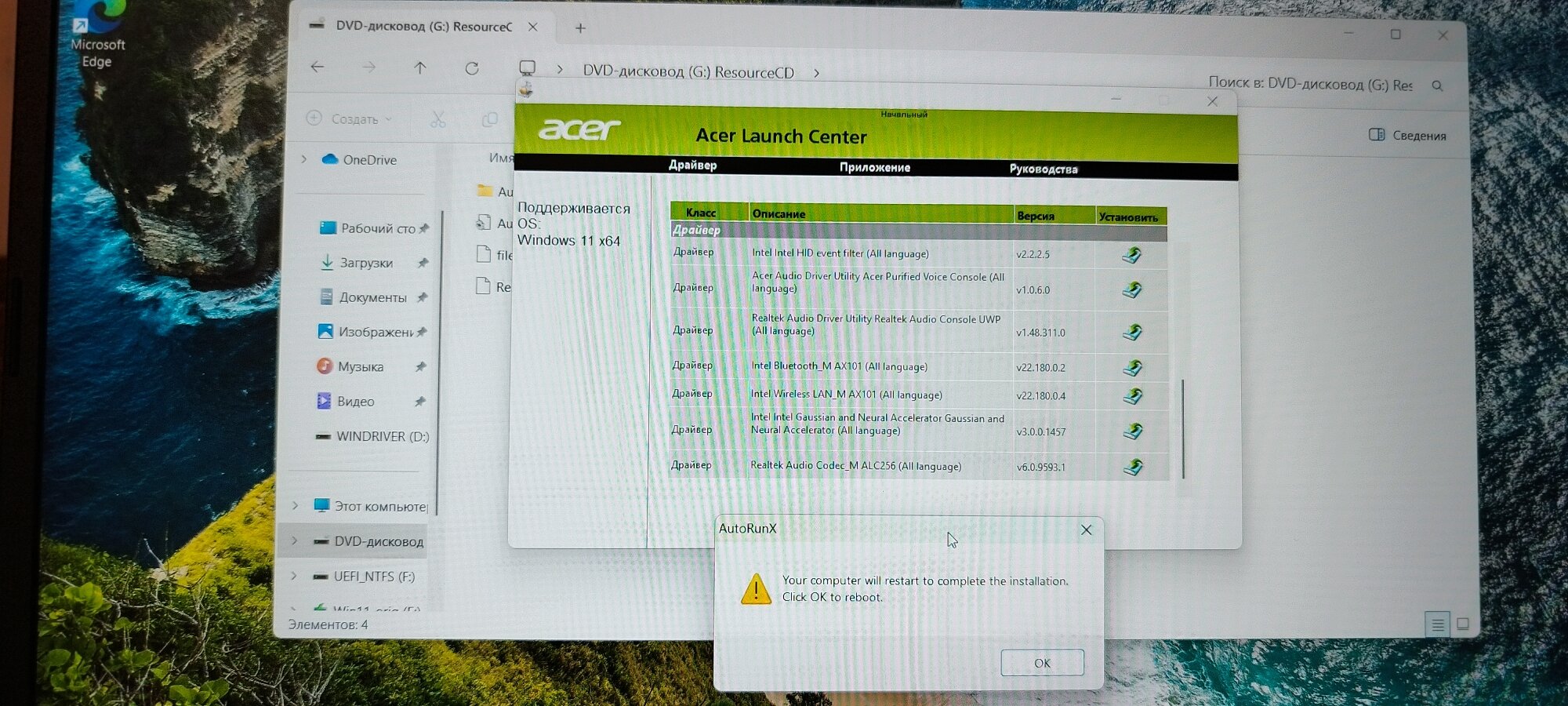
Task: Click the driver list vertical scrollbar
Action: [1182, 428]
